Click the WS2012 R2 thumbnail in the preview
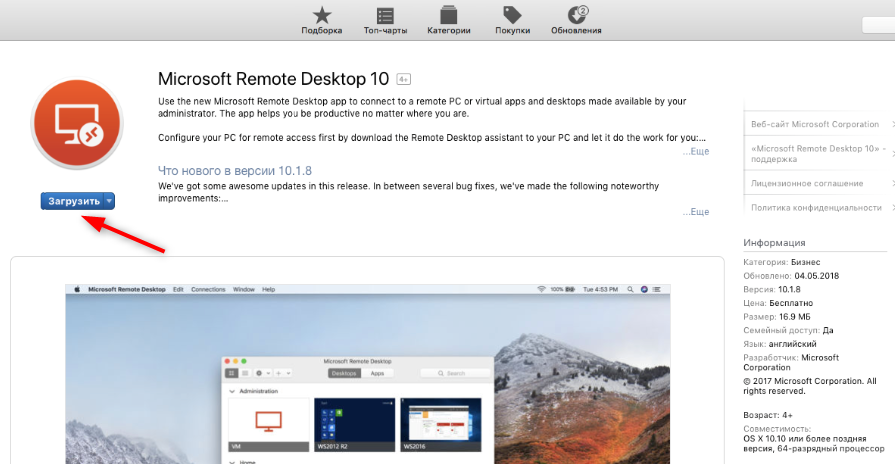The image size is (895, 464). tap(354, 425)
